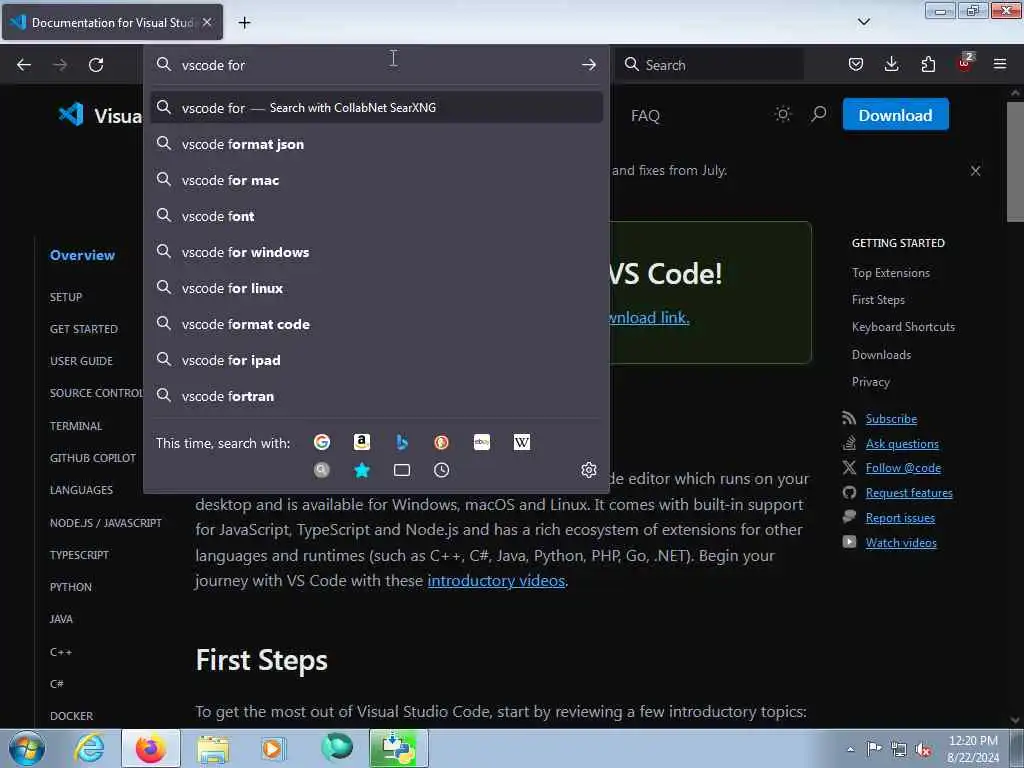Select suggestion "vscode for mac"
Viewport: 1024px width, 768px height.
tap(377, 180)
